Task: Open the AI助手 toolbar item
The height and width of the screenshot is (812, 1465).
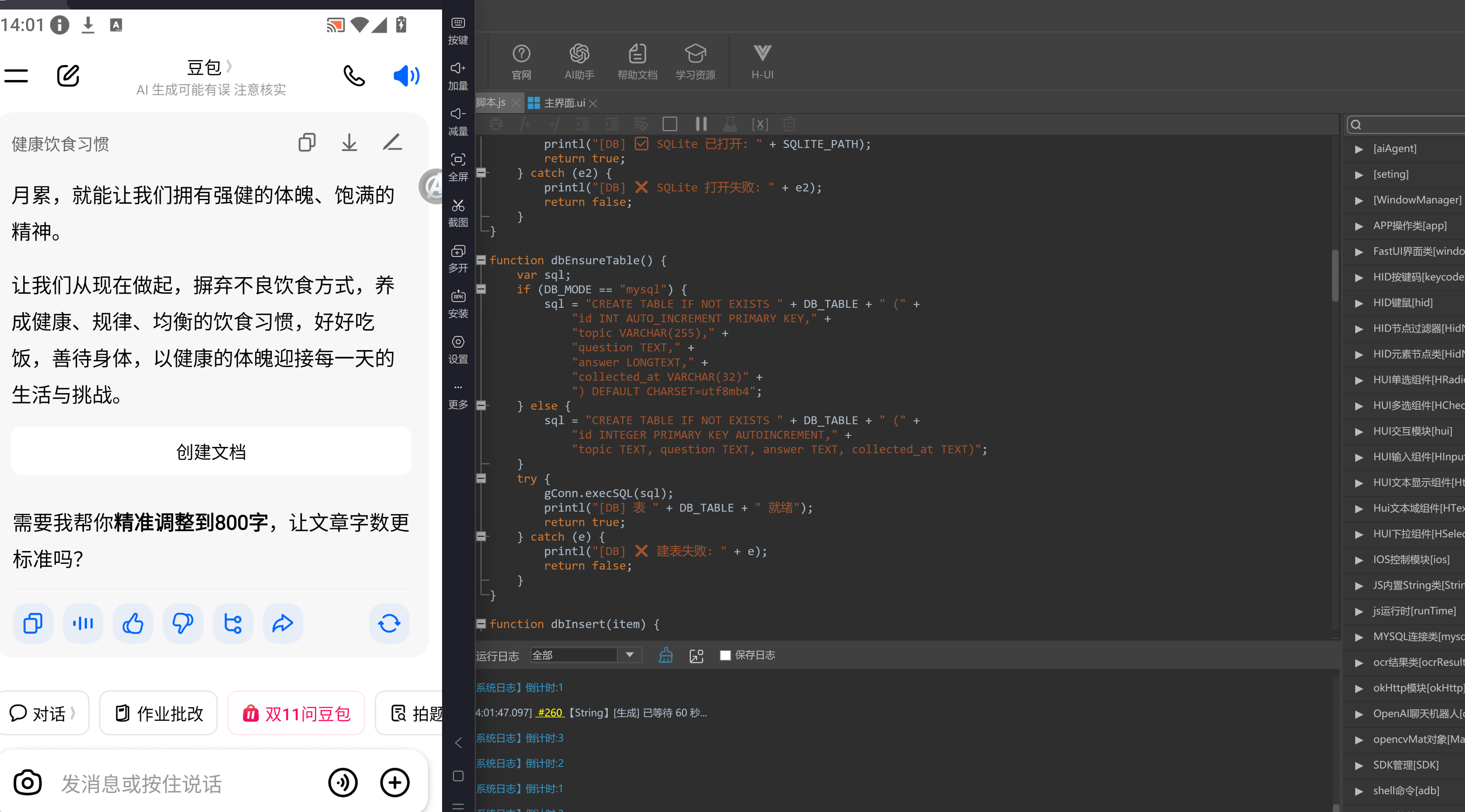Action: pos(579,61)
